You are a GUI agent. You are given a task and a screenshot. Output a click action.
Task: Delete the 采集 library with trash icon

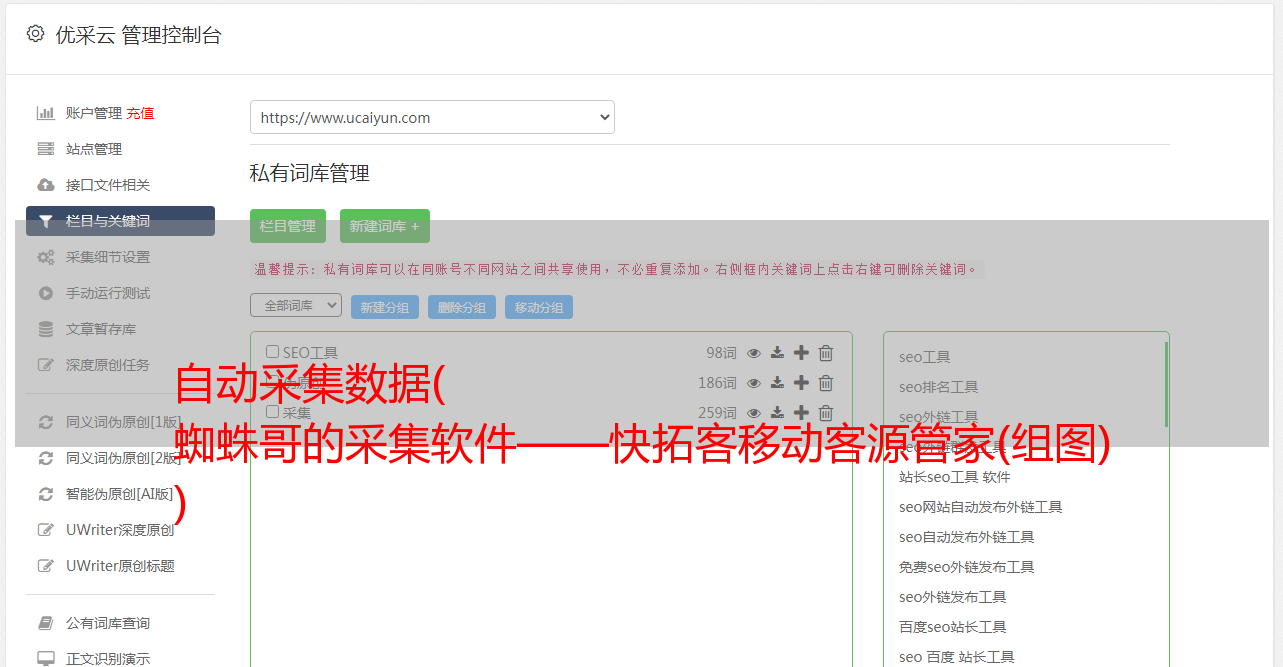click(826, 412)
